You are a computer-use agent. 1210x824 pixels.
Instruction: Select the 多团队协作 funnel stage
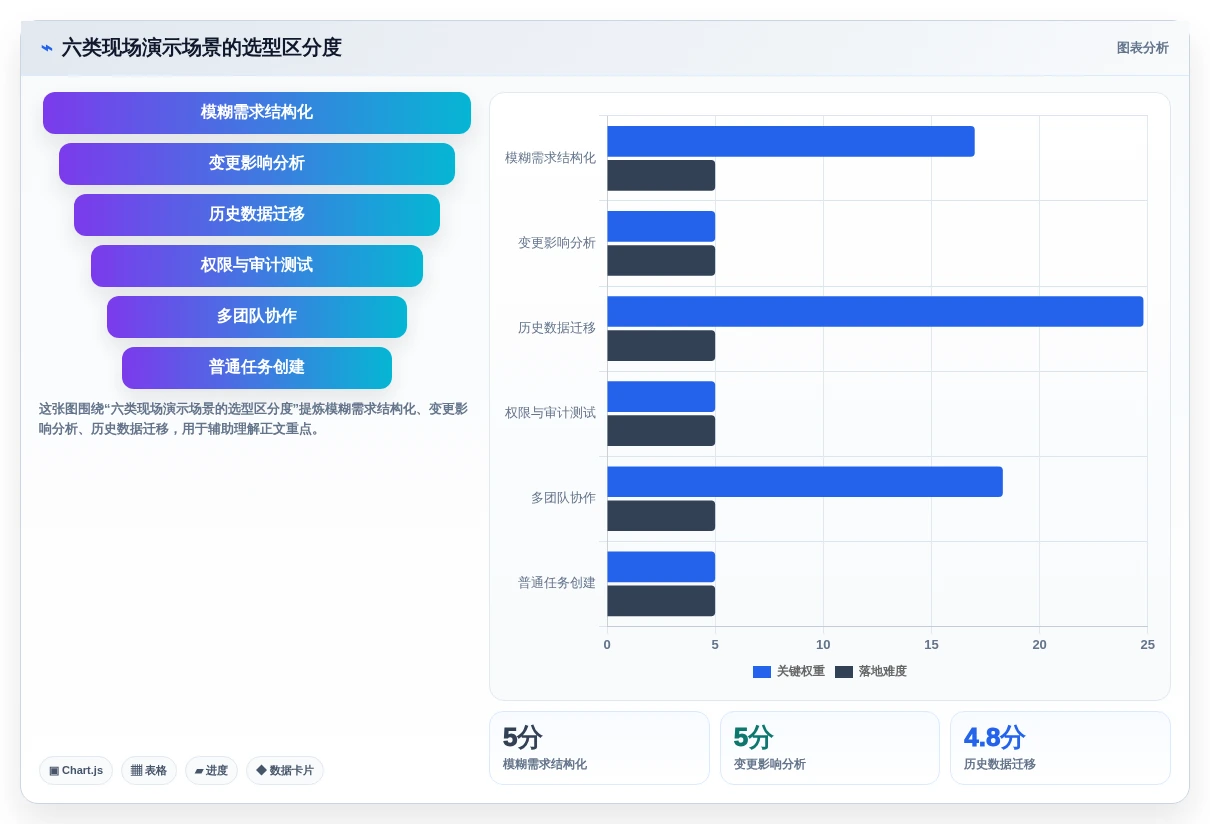(257, 317)
